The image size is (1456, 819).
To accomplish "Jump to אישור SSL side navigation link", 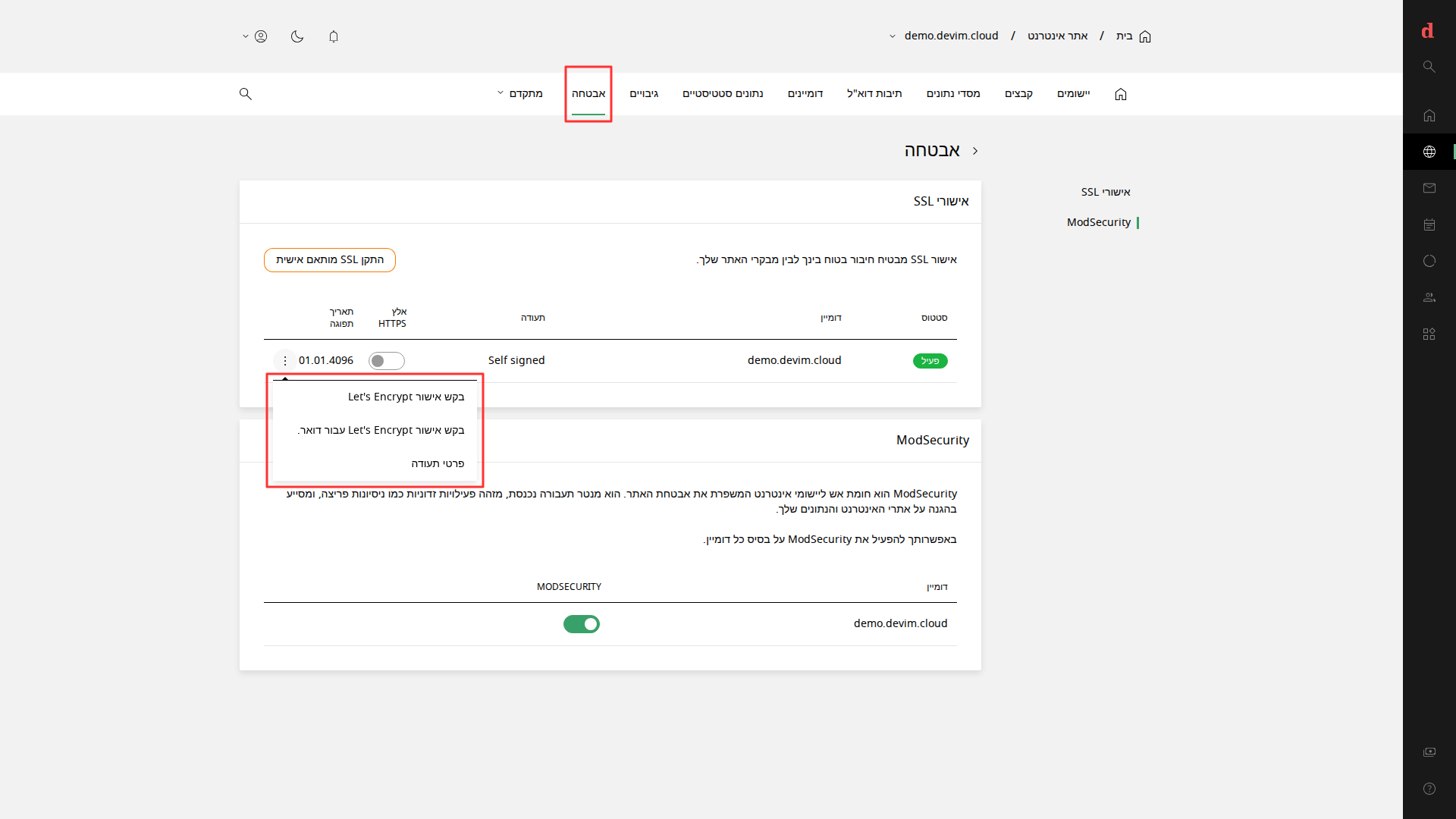I will 1106,193.
